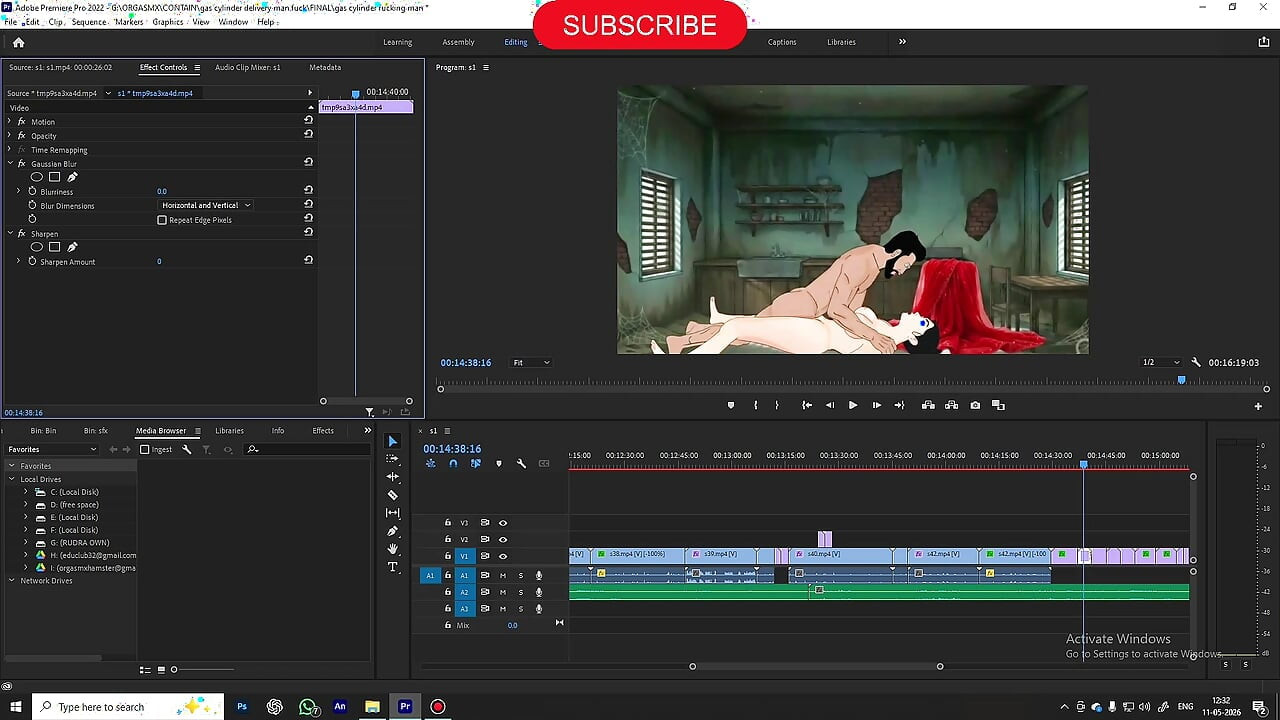This screenshot has width=1280, height=720.
Task: Open the File menu
Action: point(10,21)
